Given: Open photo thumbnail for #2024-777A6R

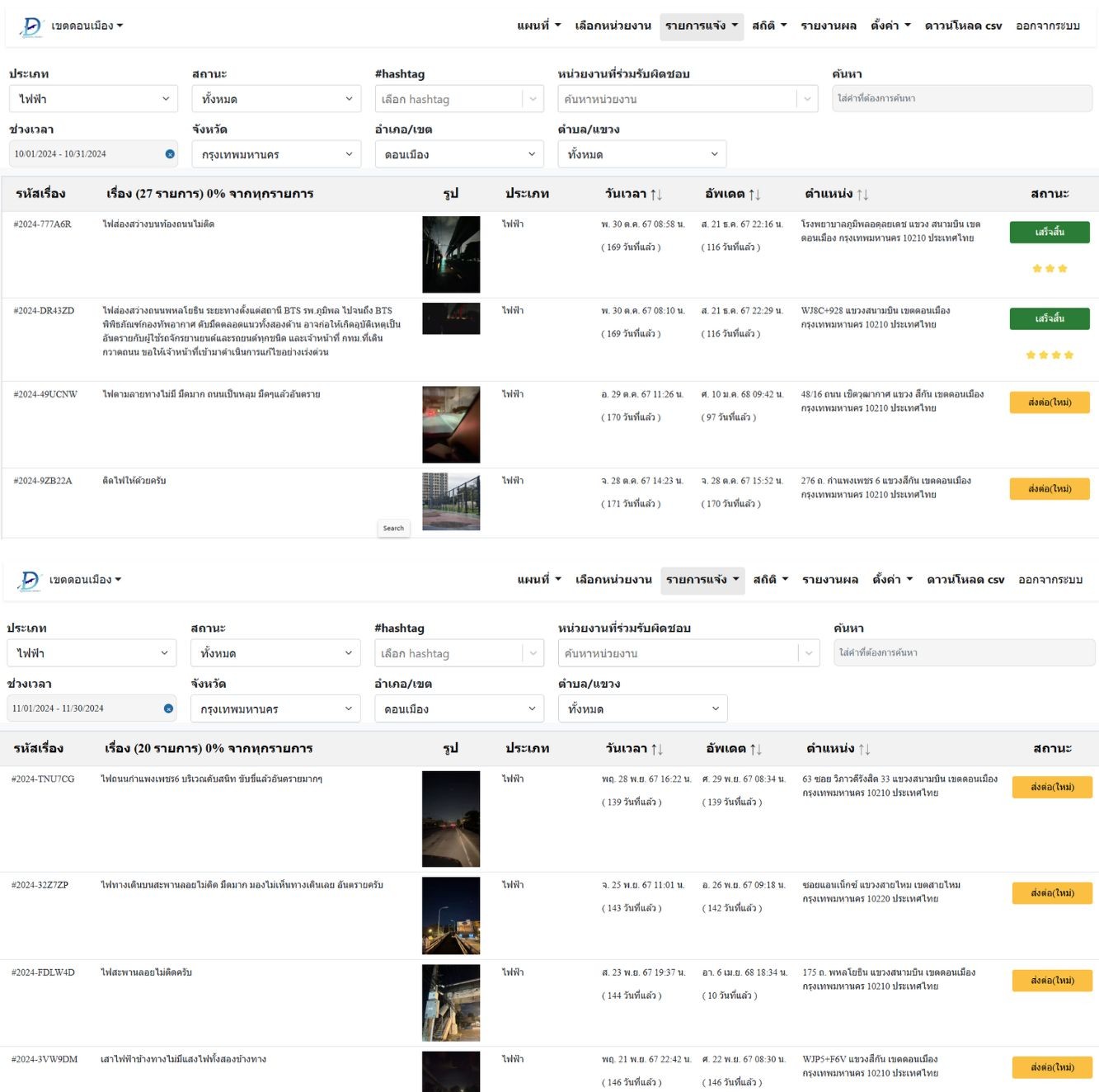Looking at the screenshot, I should click(x=451, y=254).
